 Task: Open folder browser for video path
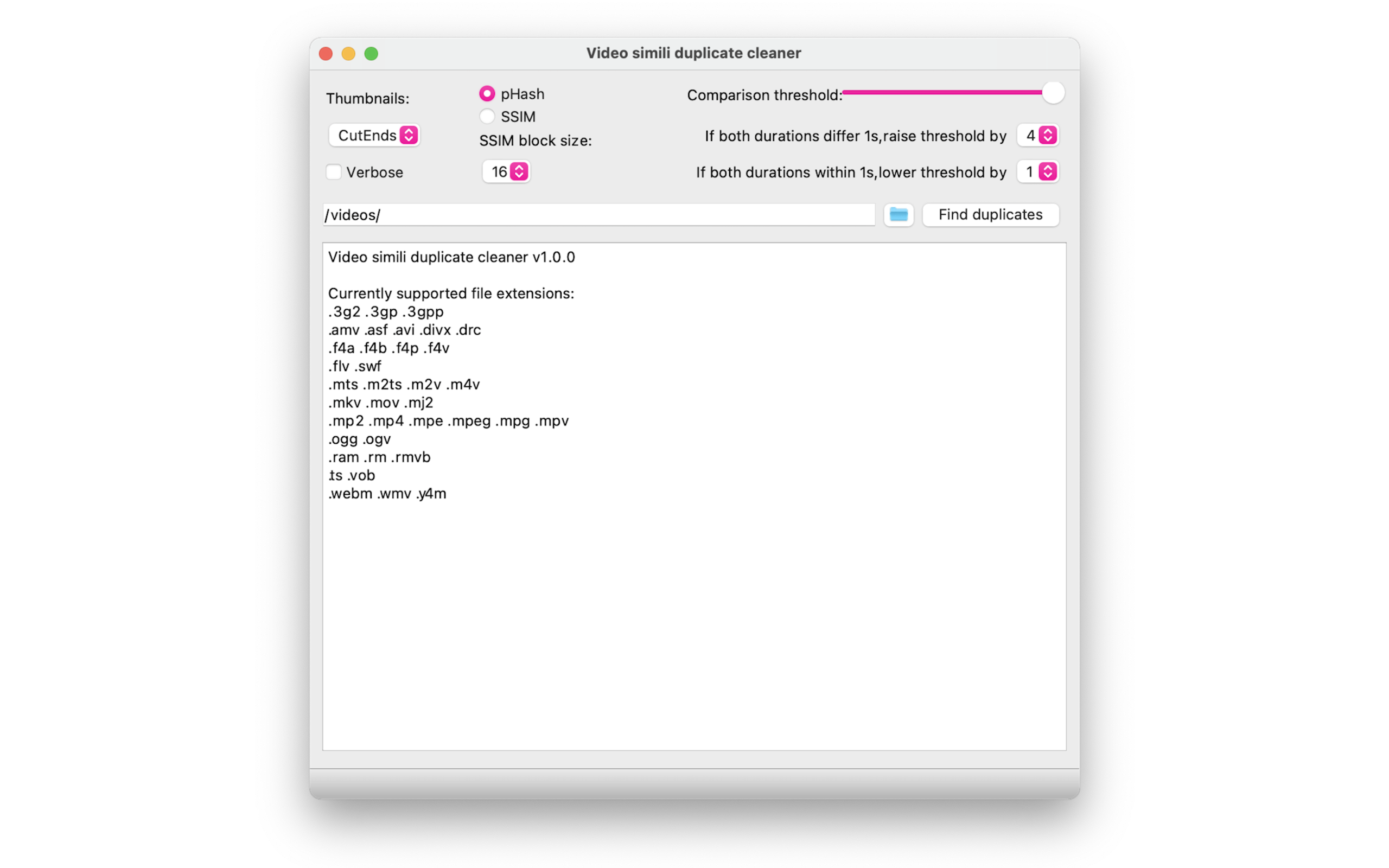tap(898, 214)
